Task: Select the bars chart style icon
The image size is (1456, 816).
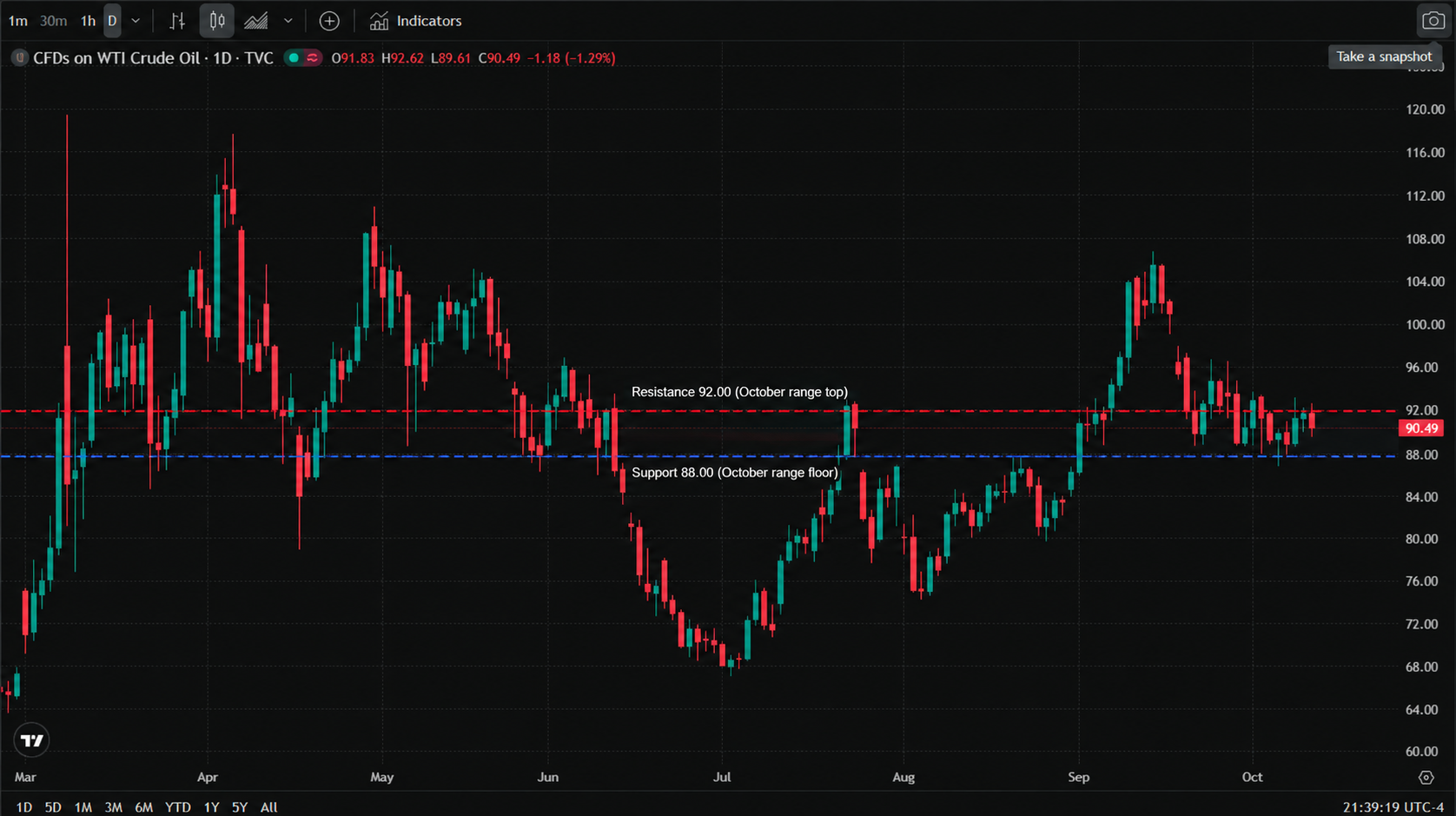Action: (x=177, y=21)
